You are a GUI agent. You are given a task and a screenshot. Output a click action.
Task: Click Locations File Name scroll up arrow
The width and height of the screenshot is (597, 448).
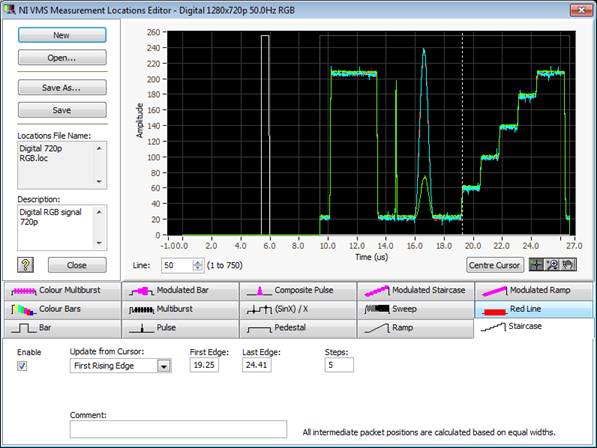pos(99,148)
